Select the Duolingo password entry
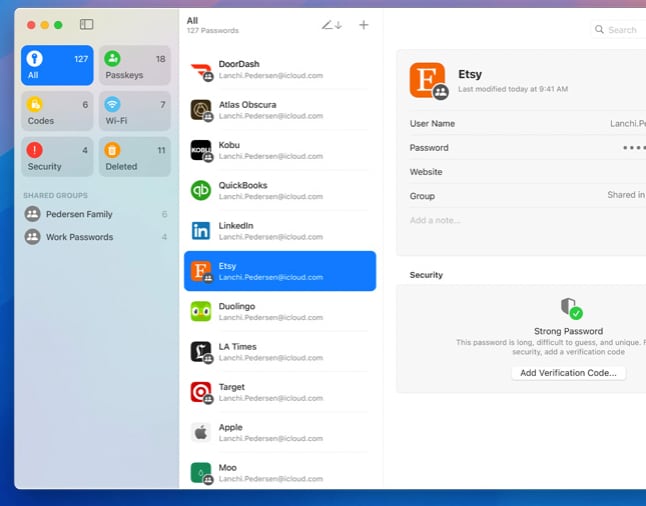This screenshot has height=506, width=646. [280, 312]
